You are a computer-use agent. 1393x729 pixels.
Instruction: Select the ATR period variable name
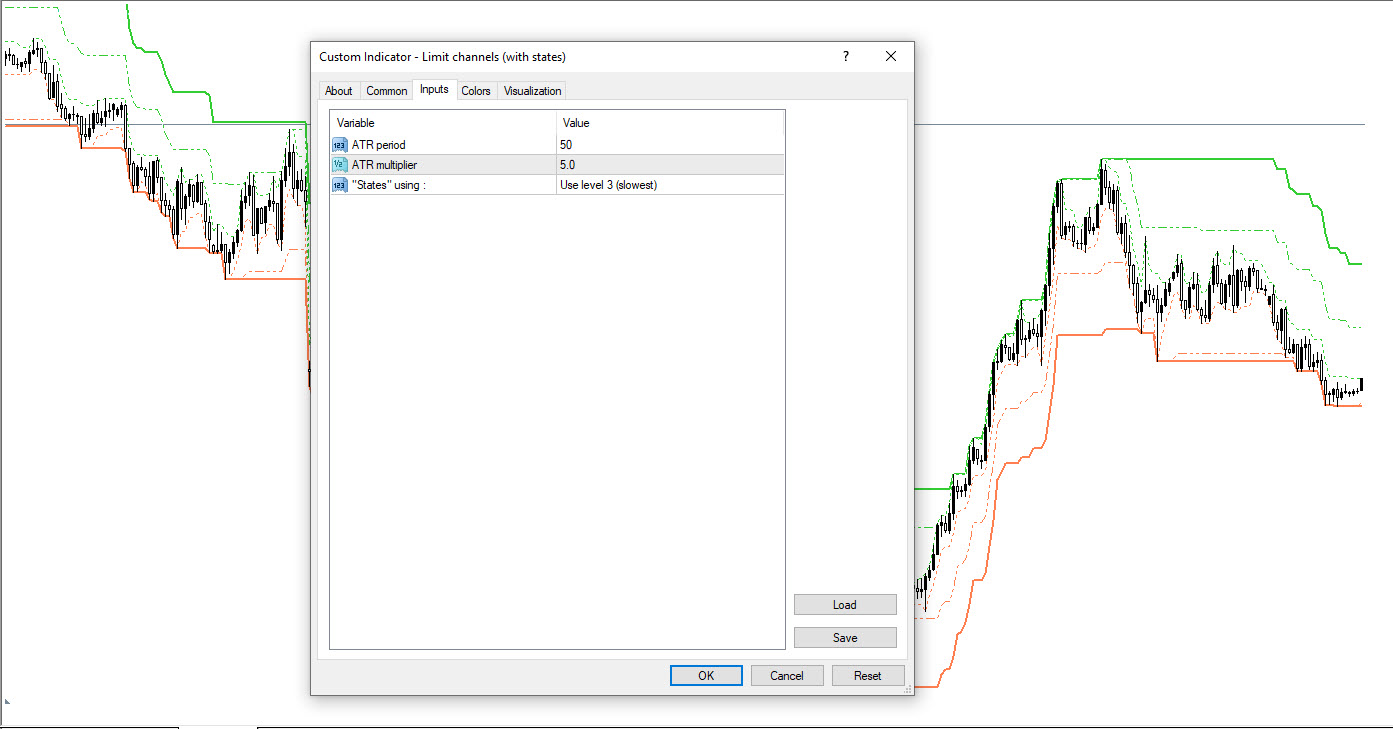click(x=379, y=145)
